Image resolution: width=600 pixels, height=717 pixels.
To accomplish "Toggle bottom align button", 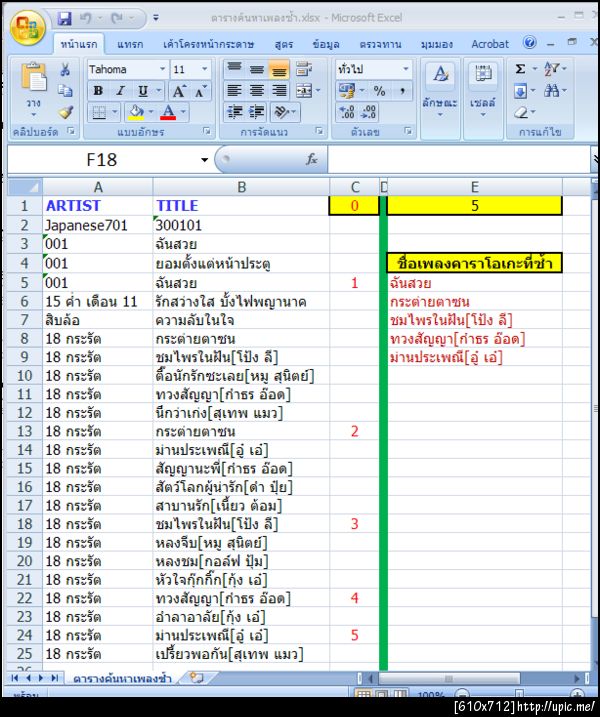I will pos(279,69).
